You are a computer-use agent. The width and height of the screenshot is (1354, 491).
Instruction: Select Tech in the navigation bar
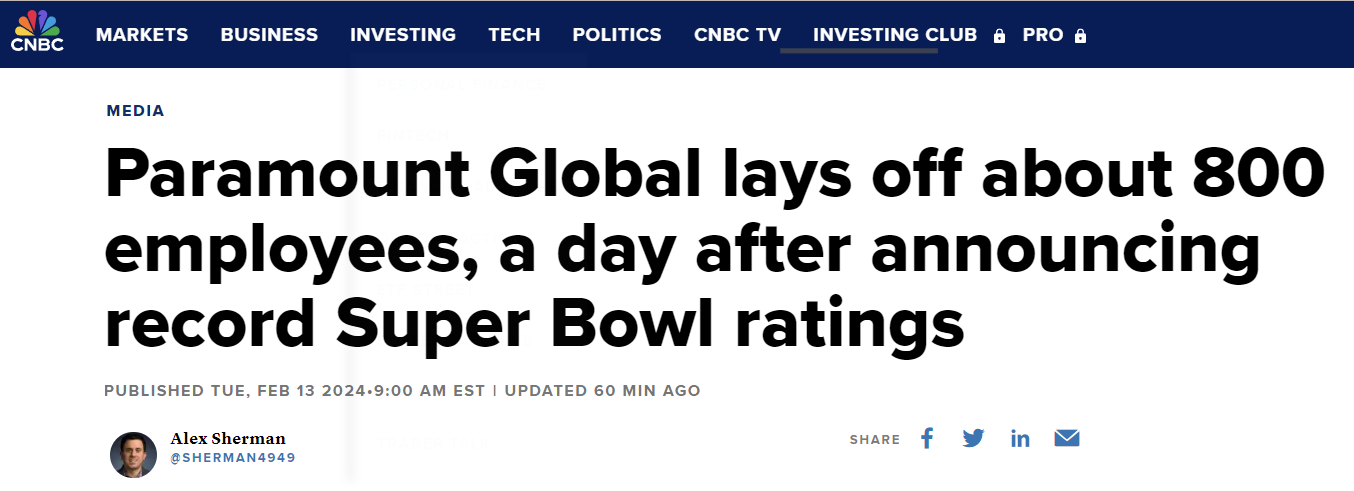tap(514, 35)
